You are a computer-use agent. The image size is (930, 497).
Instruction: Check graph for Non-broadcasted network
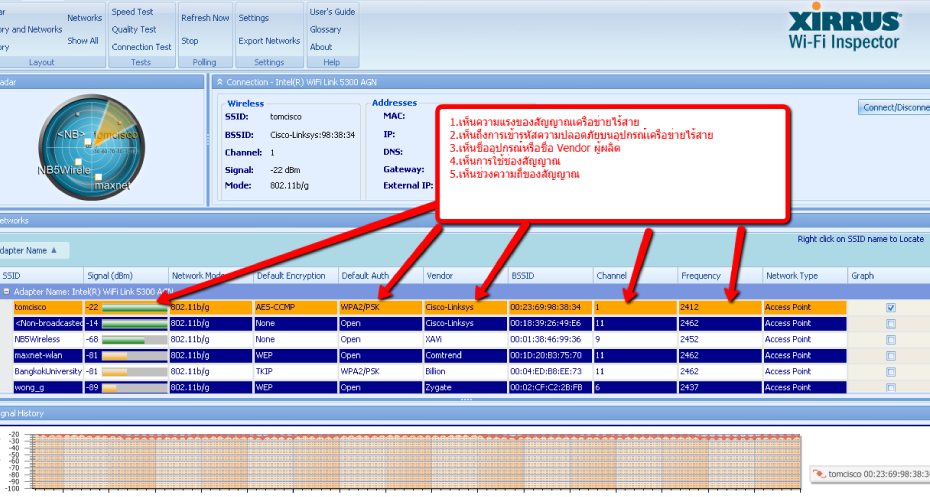click(x=891, y=324)
